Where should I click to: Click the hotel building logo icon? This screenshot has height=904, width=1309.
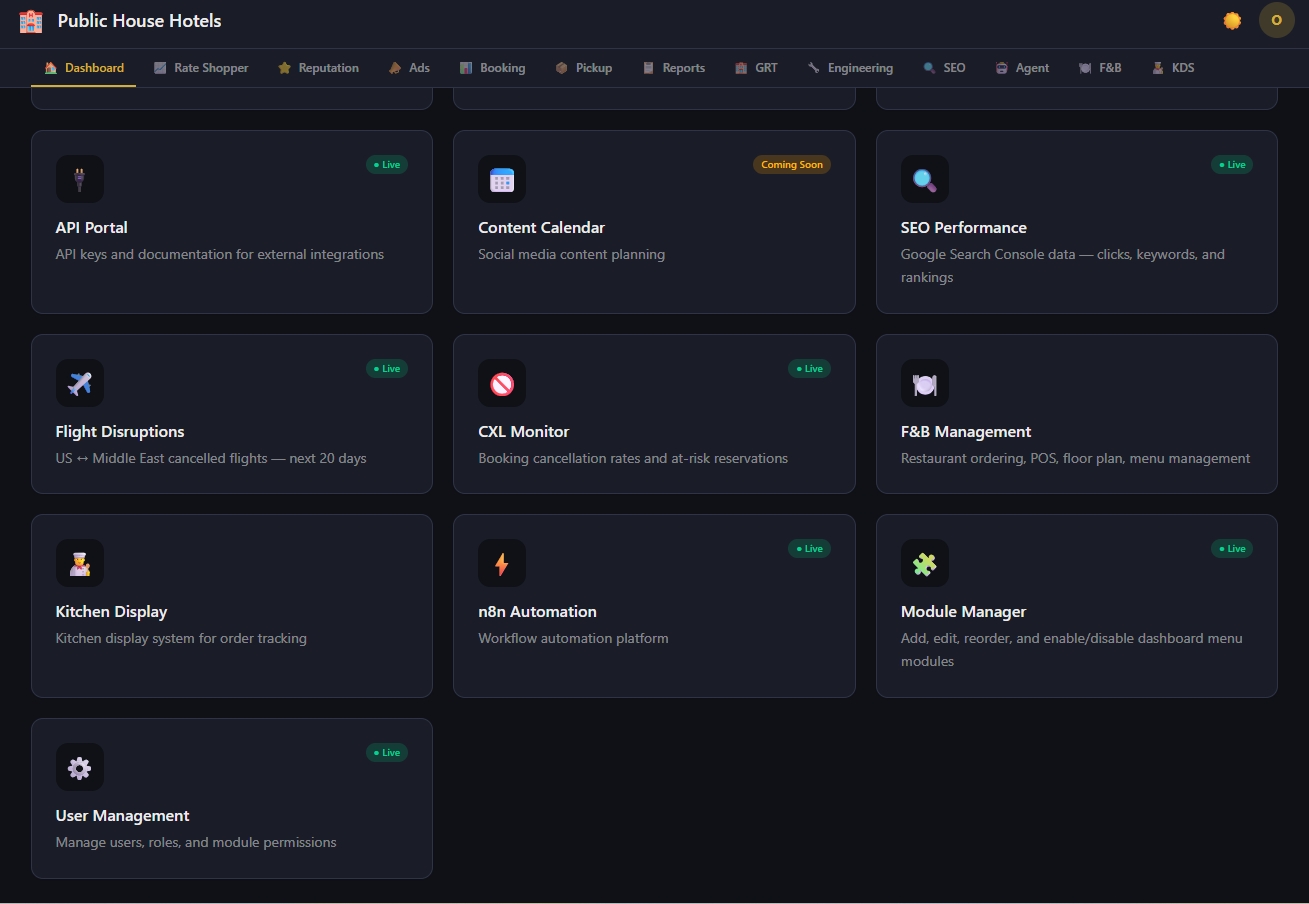[31, 21]
